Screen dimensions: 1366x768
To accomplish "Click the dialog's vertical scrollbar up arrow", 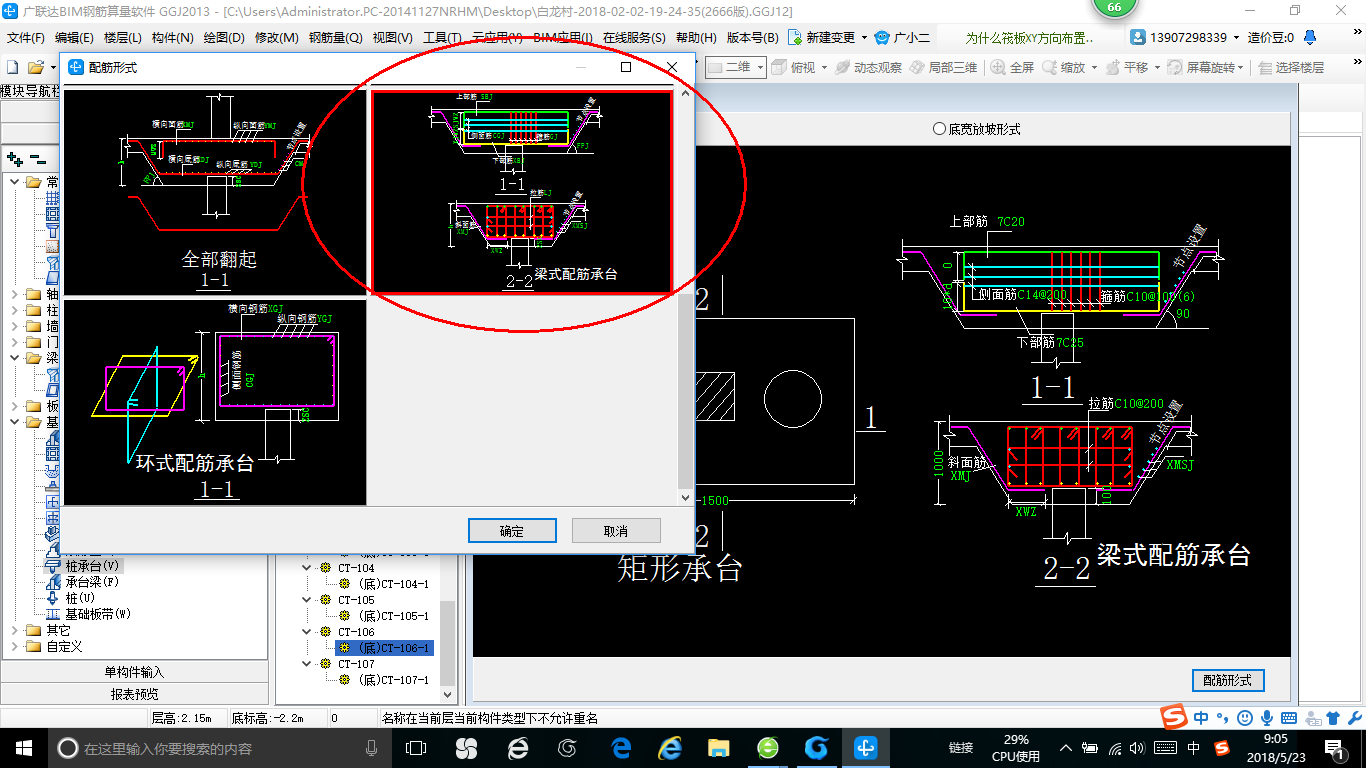I will (685, 94).
